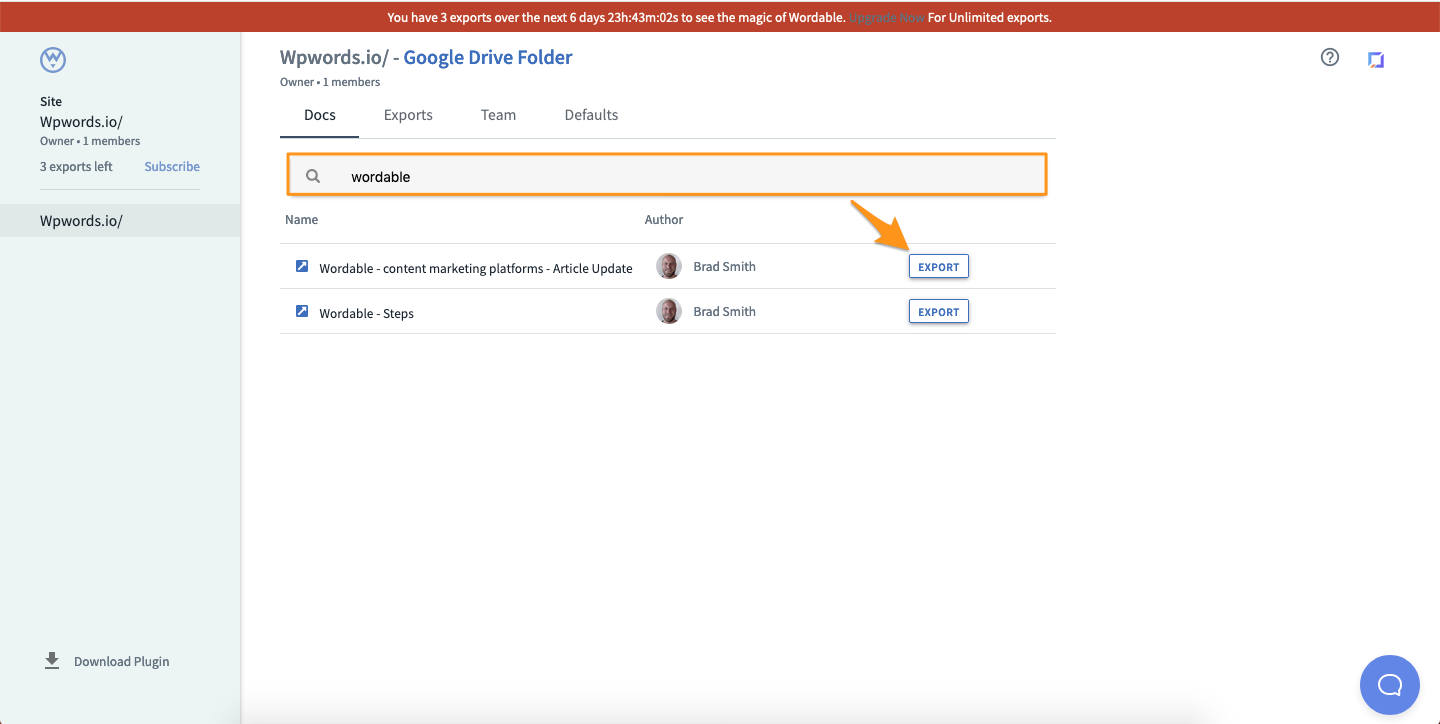
Task: Click the purple square icon at top right
Action: (1376, 60)
